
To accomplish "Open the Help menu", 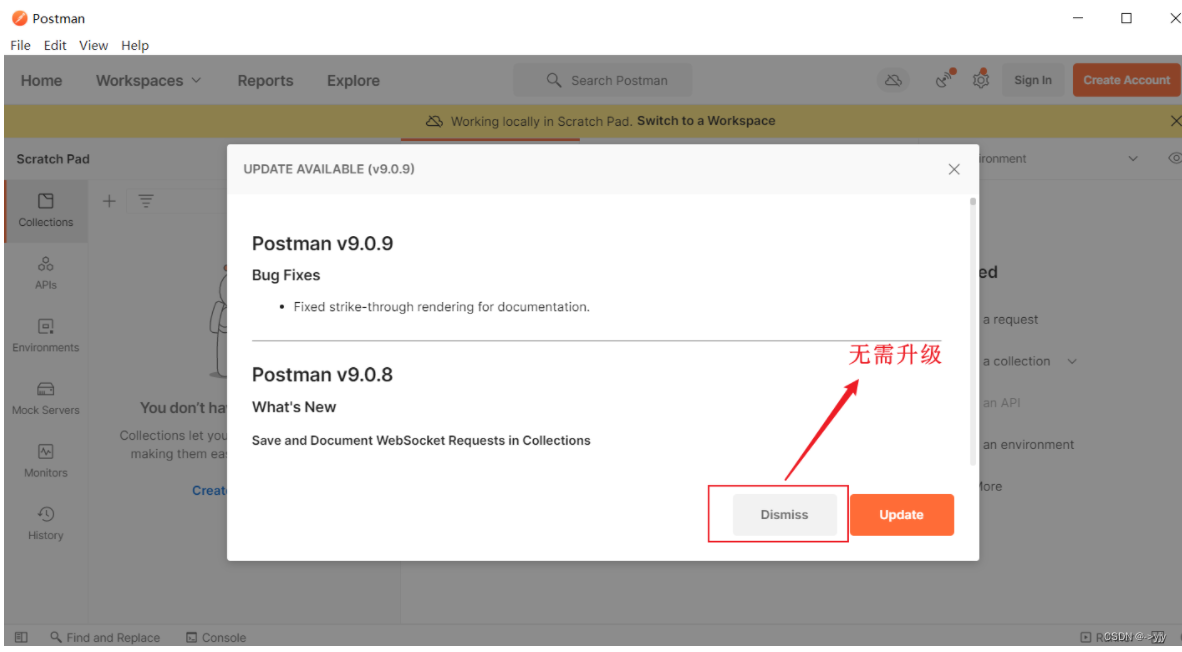I will point(135,45).
